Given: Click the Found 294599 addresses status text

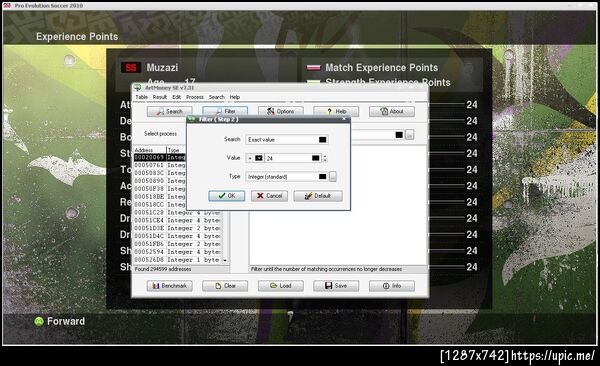Looking at the screenshot, I should (163, 269).
